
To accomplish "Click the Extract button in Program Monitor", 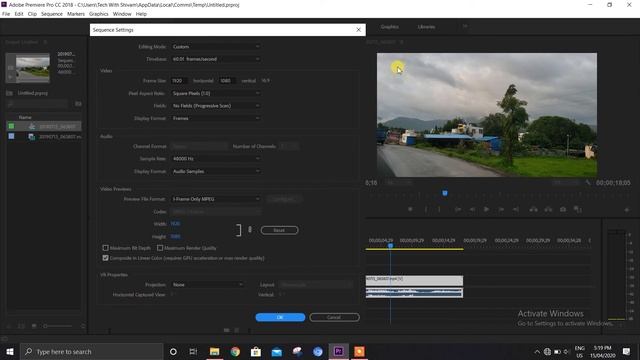I will (x=548, y=209).
